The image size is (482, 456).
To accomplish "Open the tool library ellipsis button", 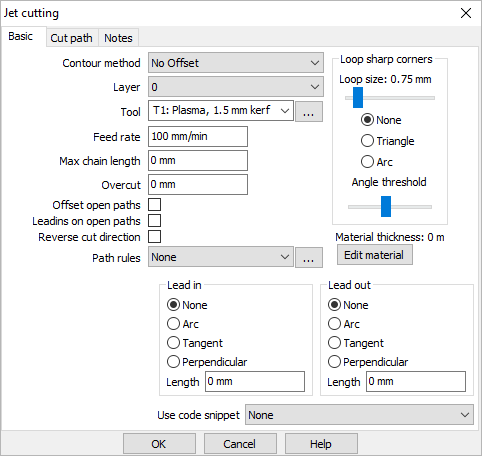I will coord(309,112).
